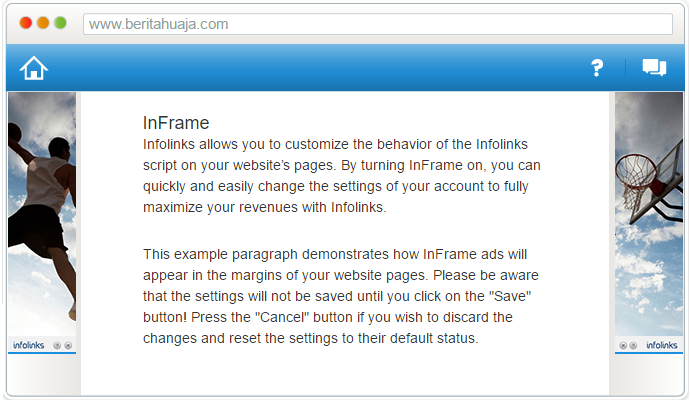Click the InFrame heading
The width and height of the screenshot is (690, 400).
click(176, 123)
